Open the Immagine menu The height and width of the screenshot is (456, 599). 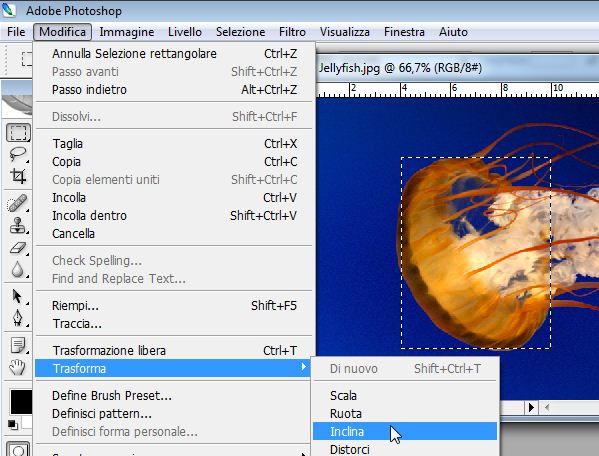(127, 32)
